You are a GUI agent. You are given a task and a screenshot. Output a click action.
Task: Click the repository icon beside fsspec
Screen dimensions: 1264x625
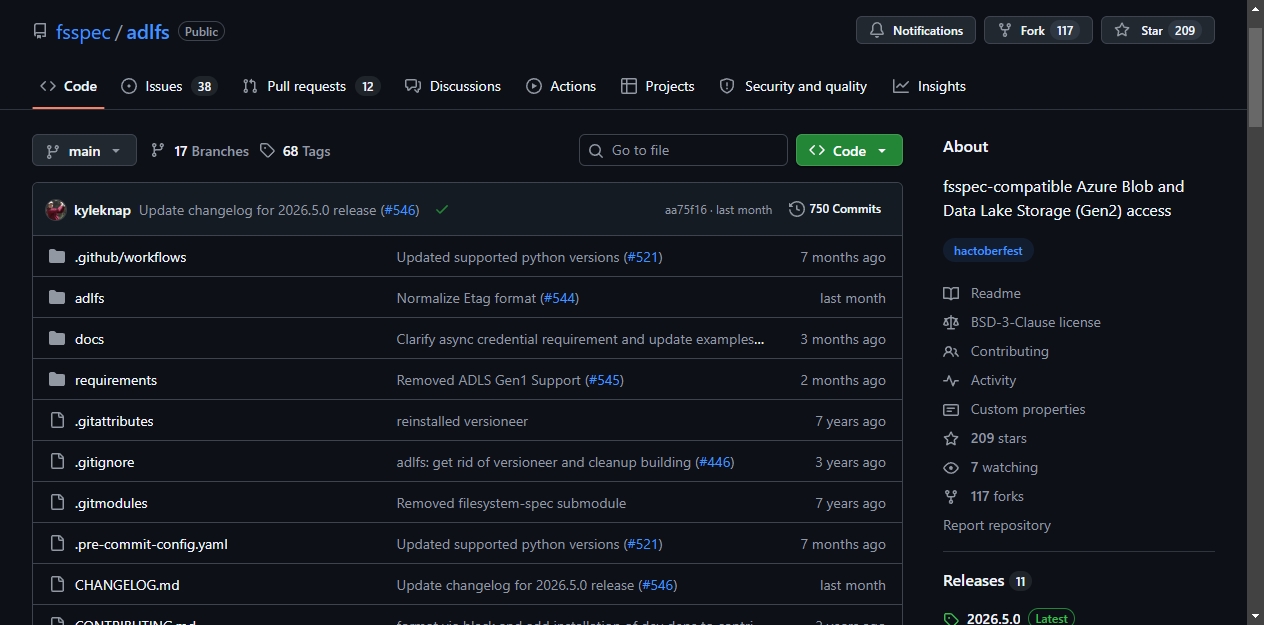coord(40,32)
